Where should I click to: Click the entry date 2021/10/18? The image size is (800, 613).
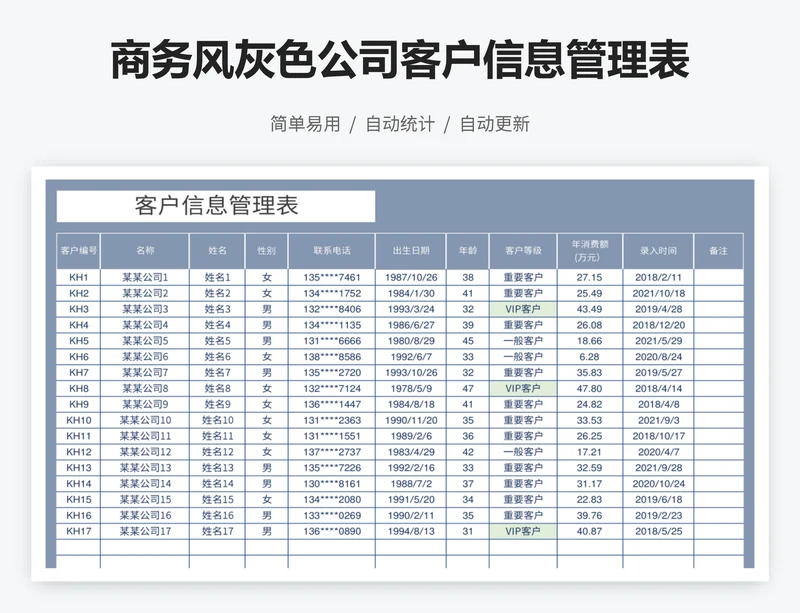click(659, 293)
